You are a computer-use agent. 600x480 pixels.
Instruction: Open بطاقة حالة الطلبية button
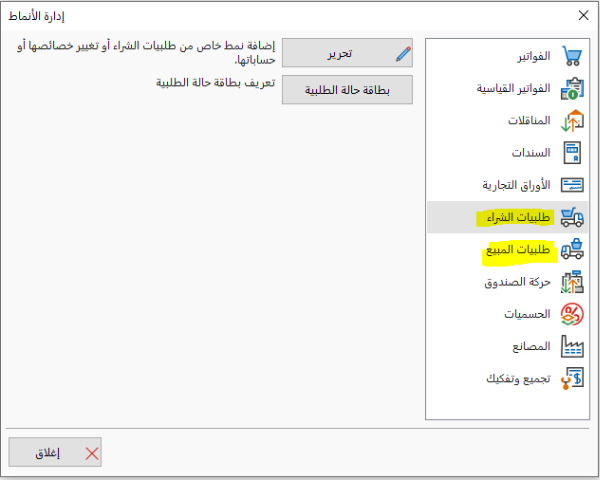click(347, 90)
